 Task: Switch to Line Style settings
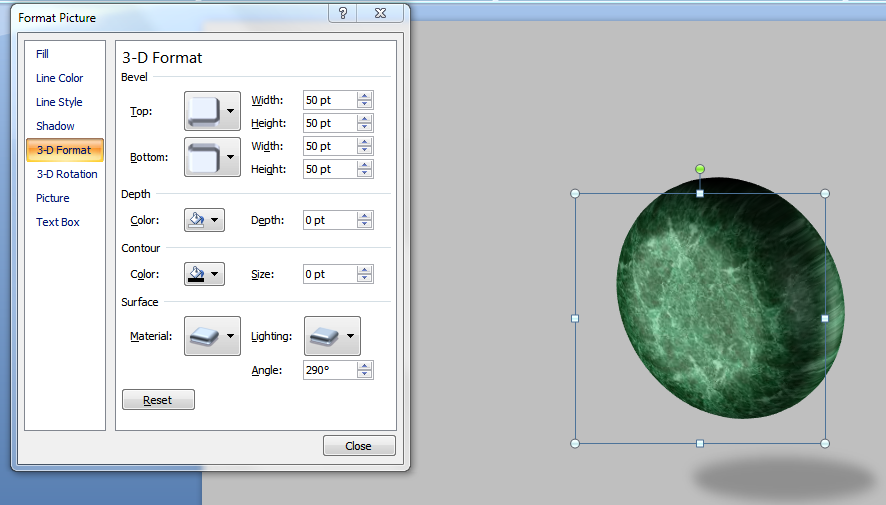click(59, 102)
